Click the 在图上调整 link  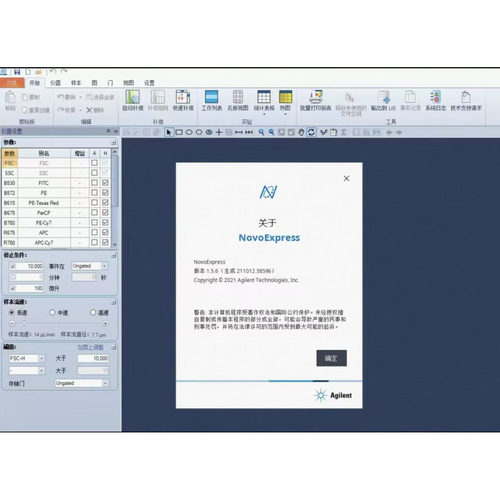[x=90, y=347]
